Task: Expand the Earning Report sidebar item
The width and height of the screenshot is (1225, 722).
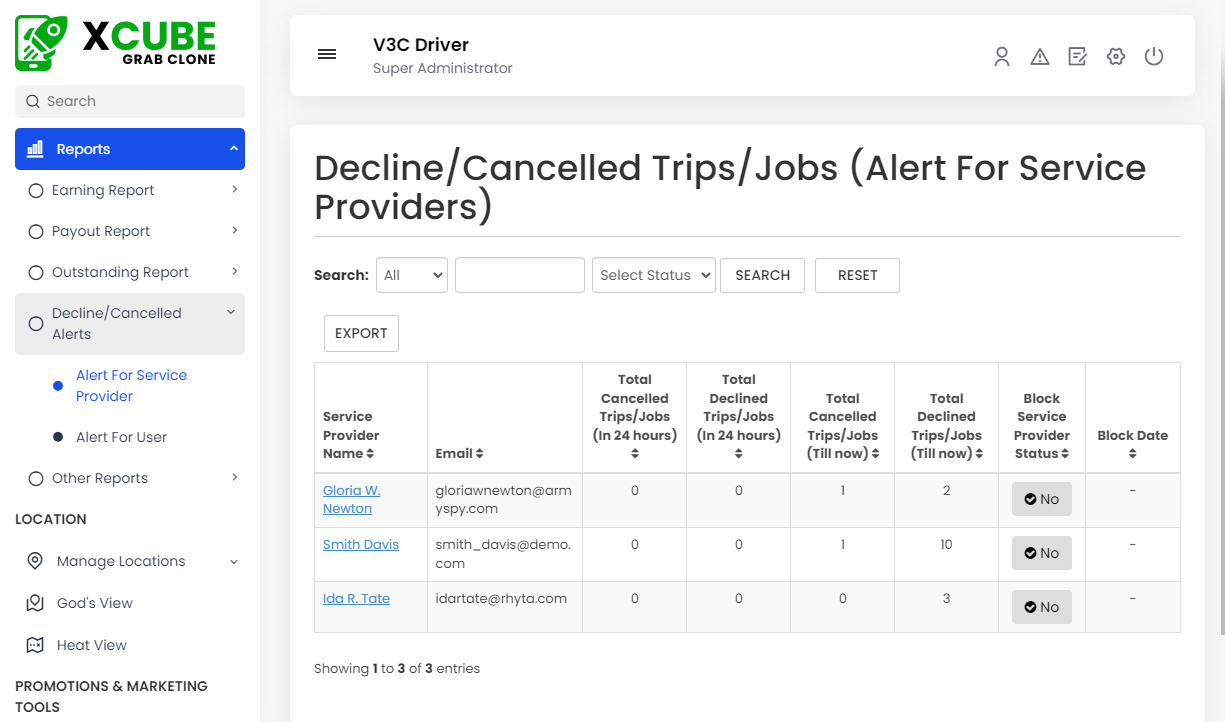Action: pyautogui.click(x=102, y=190)
